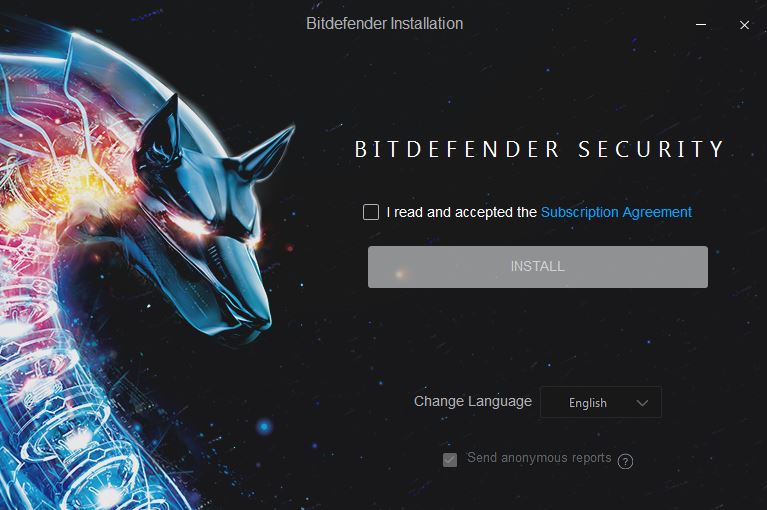Click the 'I read and accepted the' text
The image size is (767, 510).
tap(461, 212)
